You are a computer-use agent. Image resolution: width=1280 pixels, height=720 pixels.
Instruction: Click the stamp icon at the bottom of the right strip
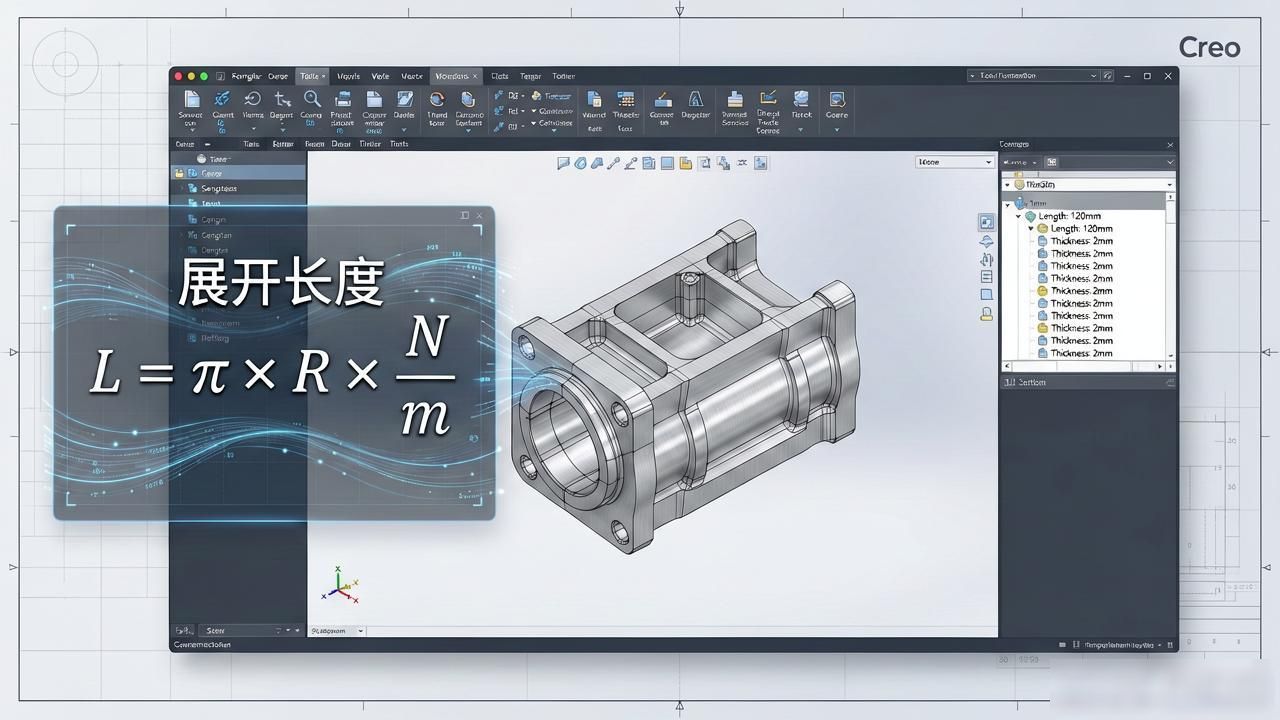click(987, 313)
